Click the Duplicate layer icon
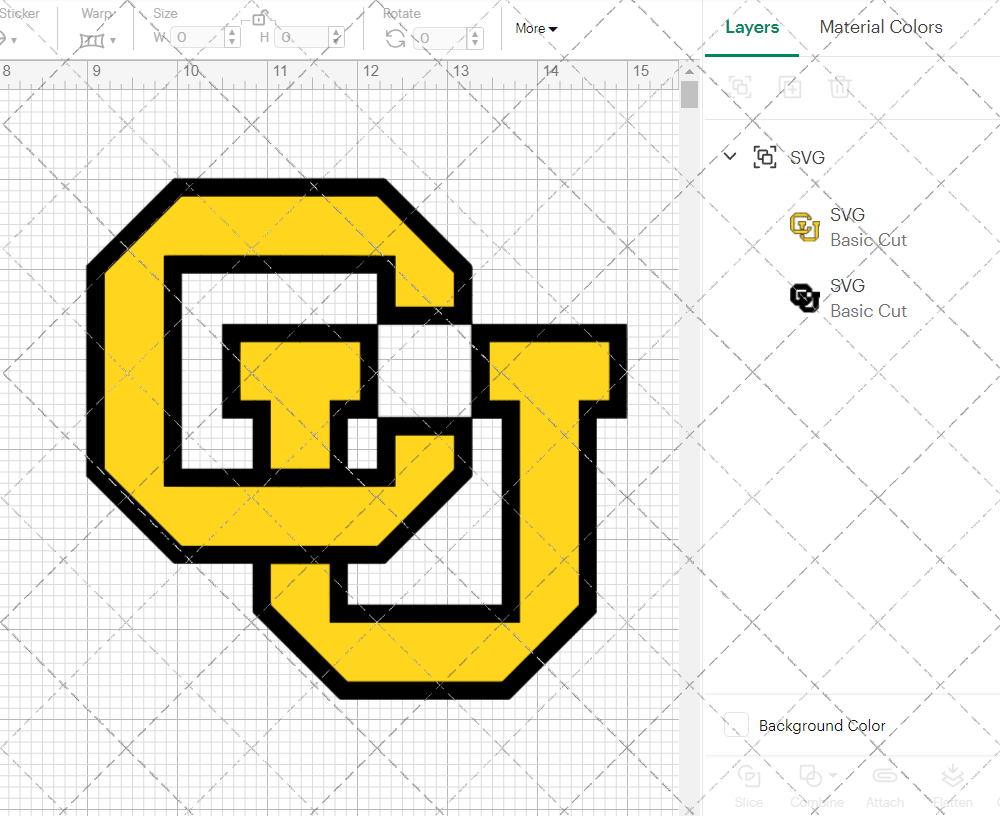The width and height of the screenshot is (1000, 816). tap(790, 87)
